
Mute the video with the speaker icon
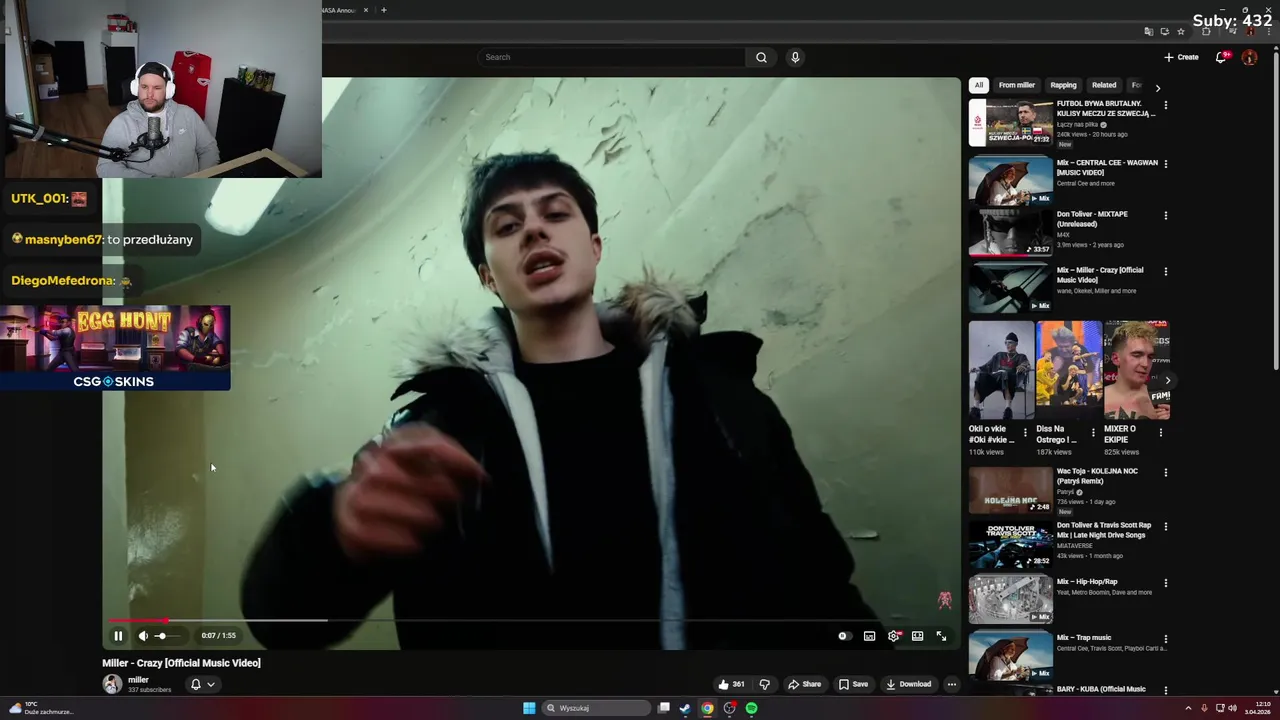click(143, 636)
